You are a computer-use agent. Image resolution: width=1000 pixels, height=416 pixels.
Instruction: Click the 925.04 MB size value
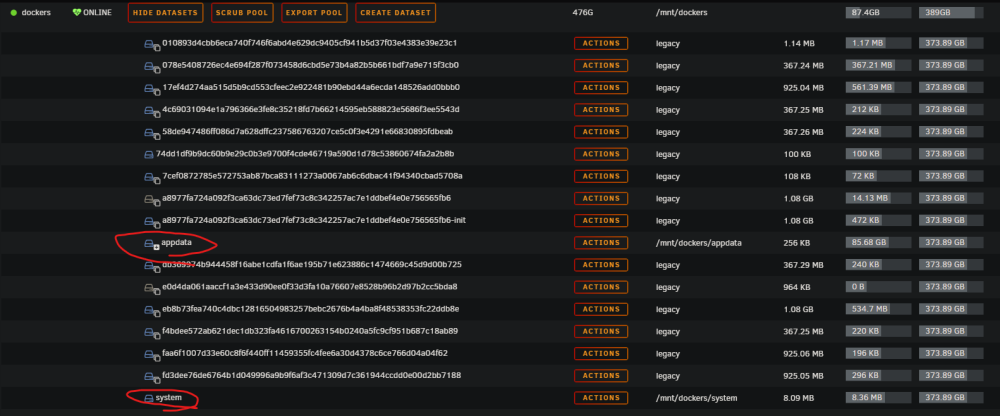pyautogui.click(x=804, y=87)
